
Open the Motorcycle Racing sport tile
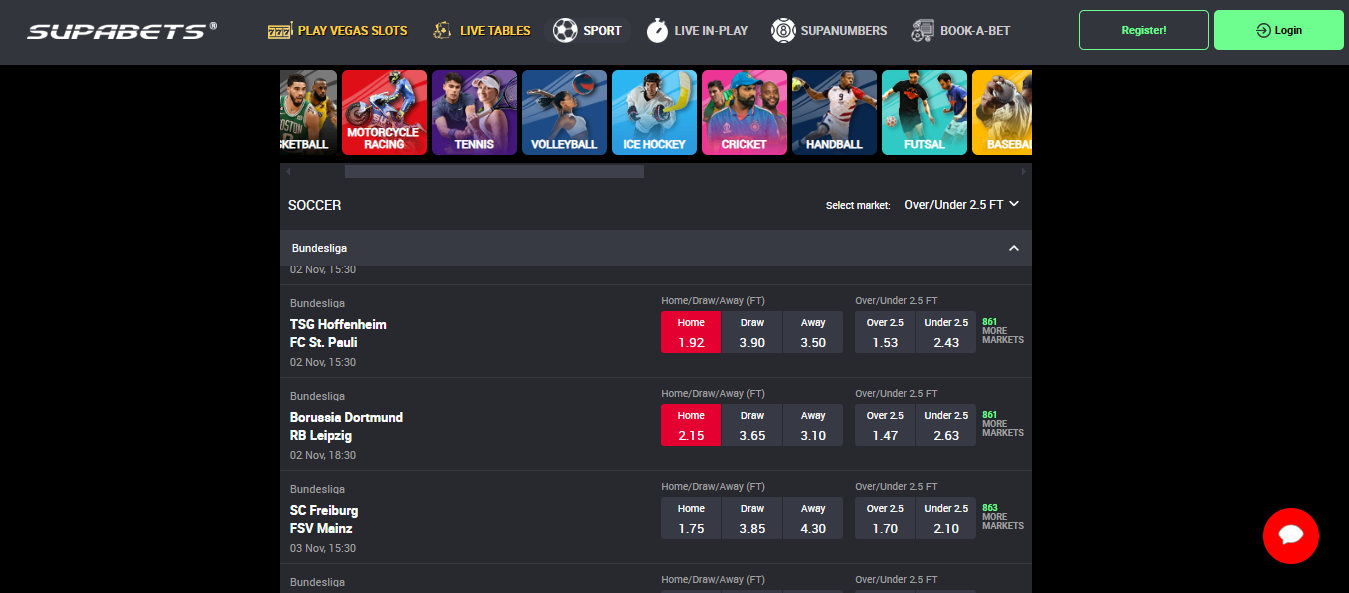(x=384, y=112)
